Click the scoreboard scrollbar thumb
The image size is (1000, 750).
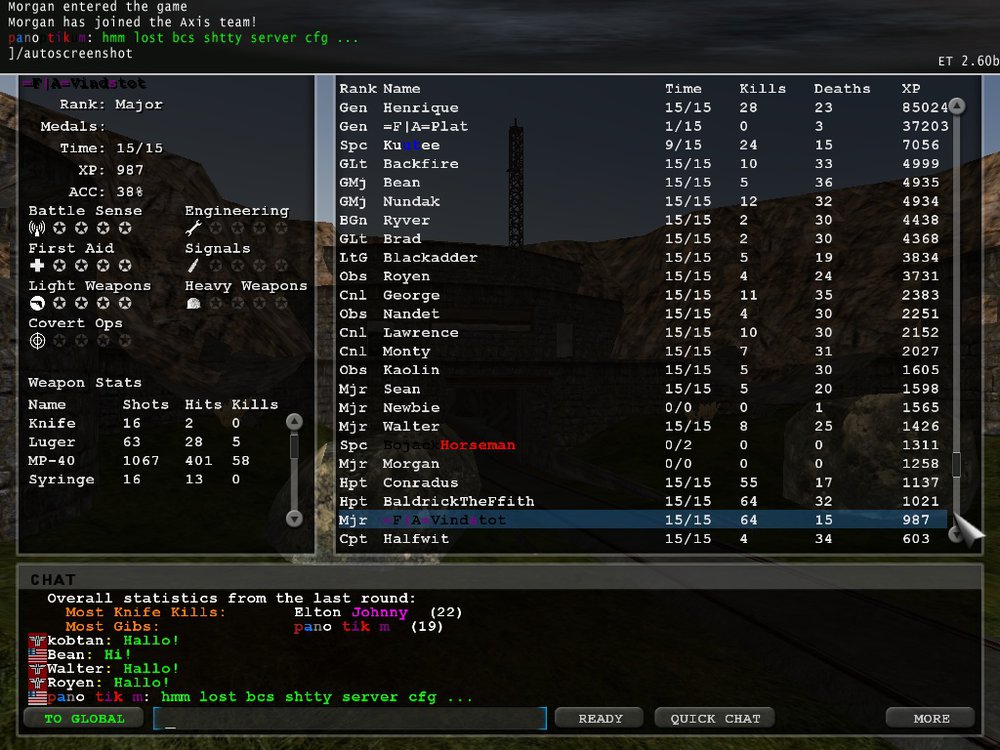(x=956, y=464)
